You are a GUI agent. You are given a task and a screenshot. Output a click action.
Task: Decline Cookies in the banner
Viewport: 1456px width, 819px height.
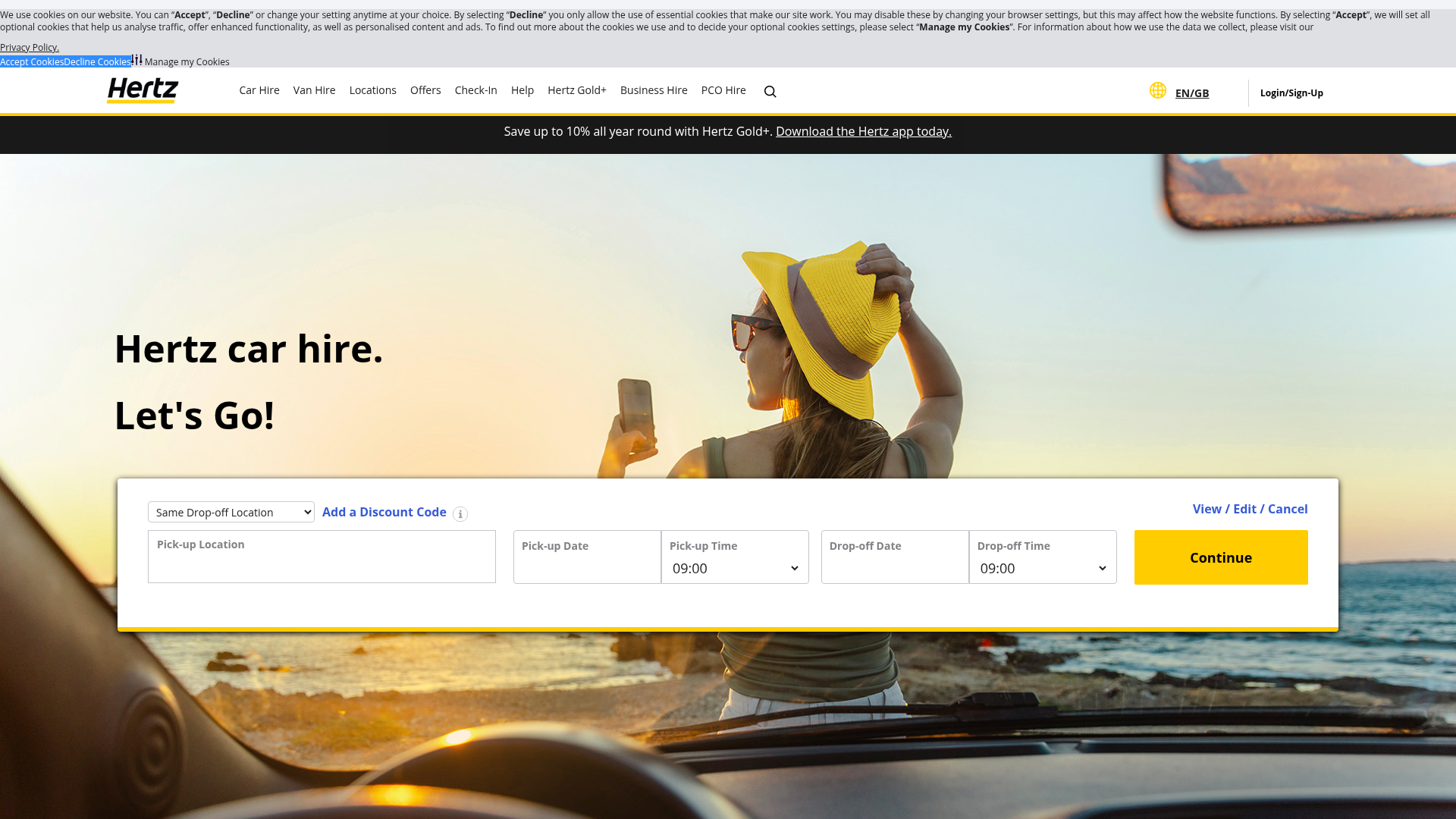click(97, 61)
